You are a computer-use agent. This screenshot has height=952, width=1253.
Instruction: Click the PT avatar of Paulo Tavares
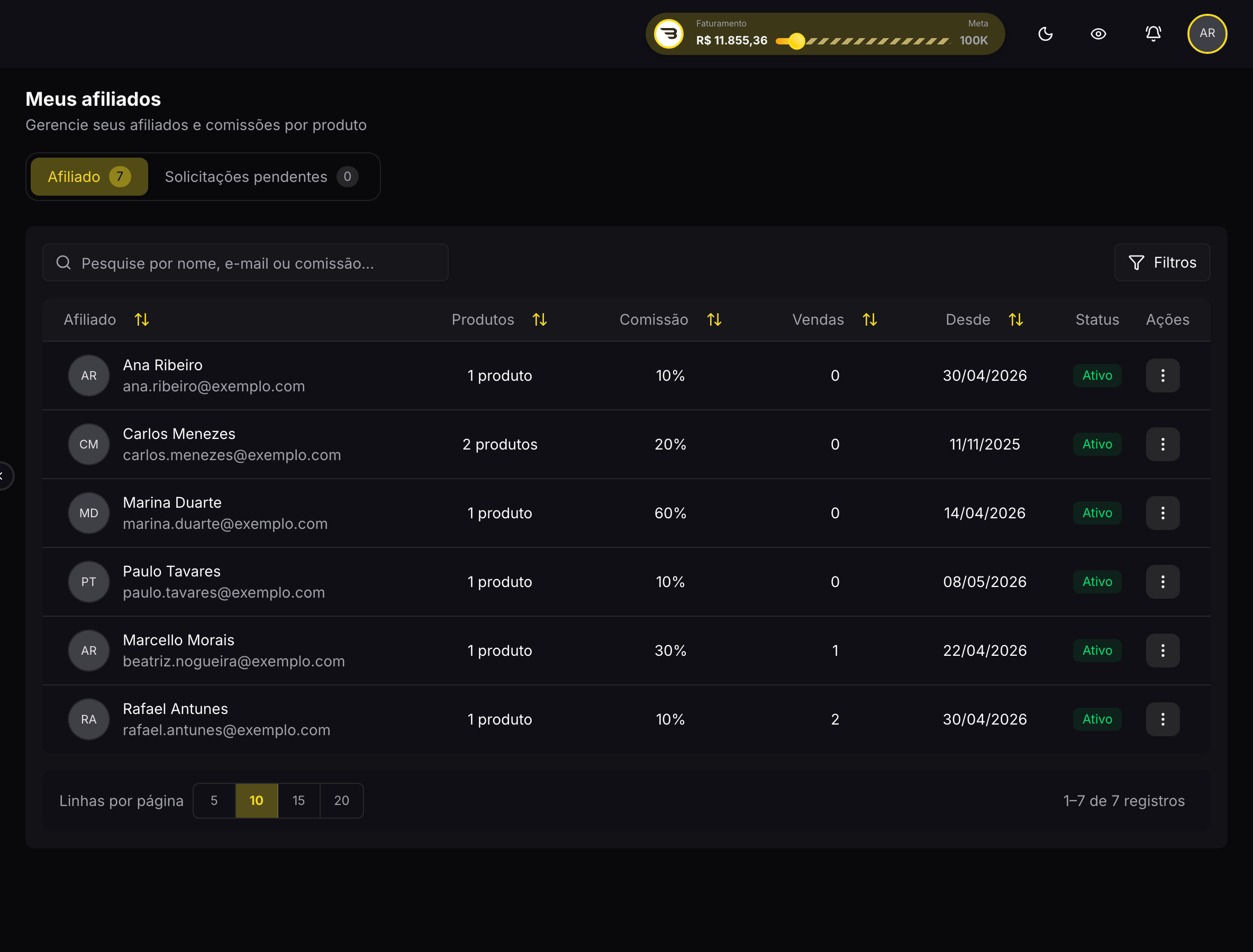click(89, 582)
